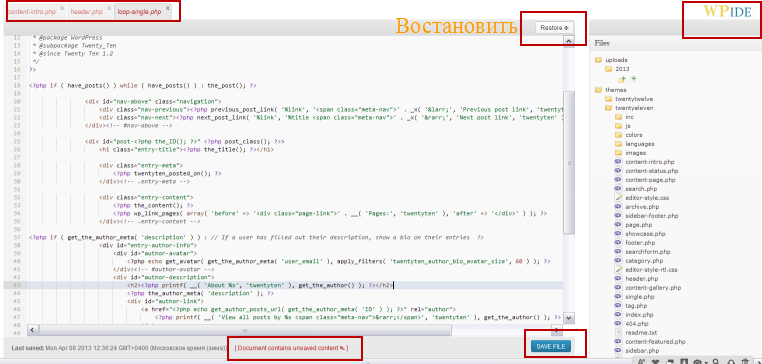
Task: Open page.php in the file tree
Action: coord(639,225)
